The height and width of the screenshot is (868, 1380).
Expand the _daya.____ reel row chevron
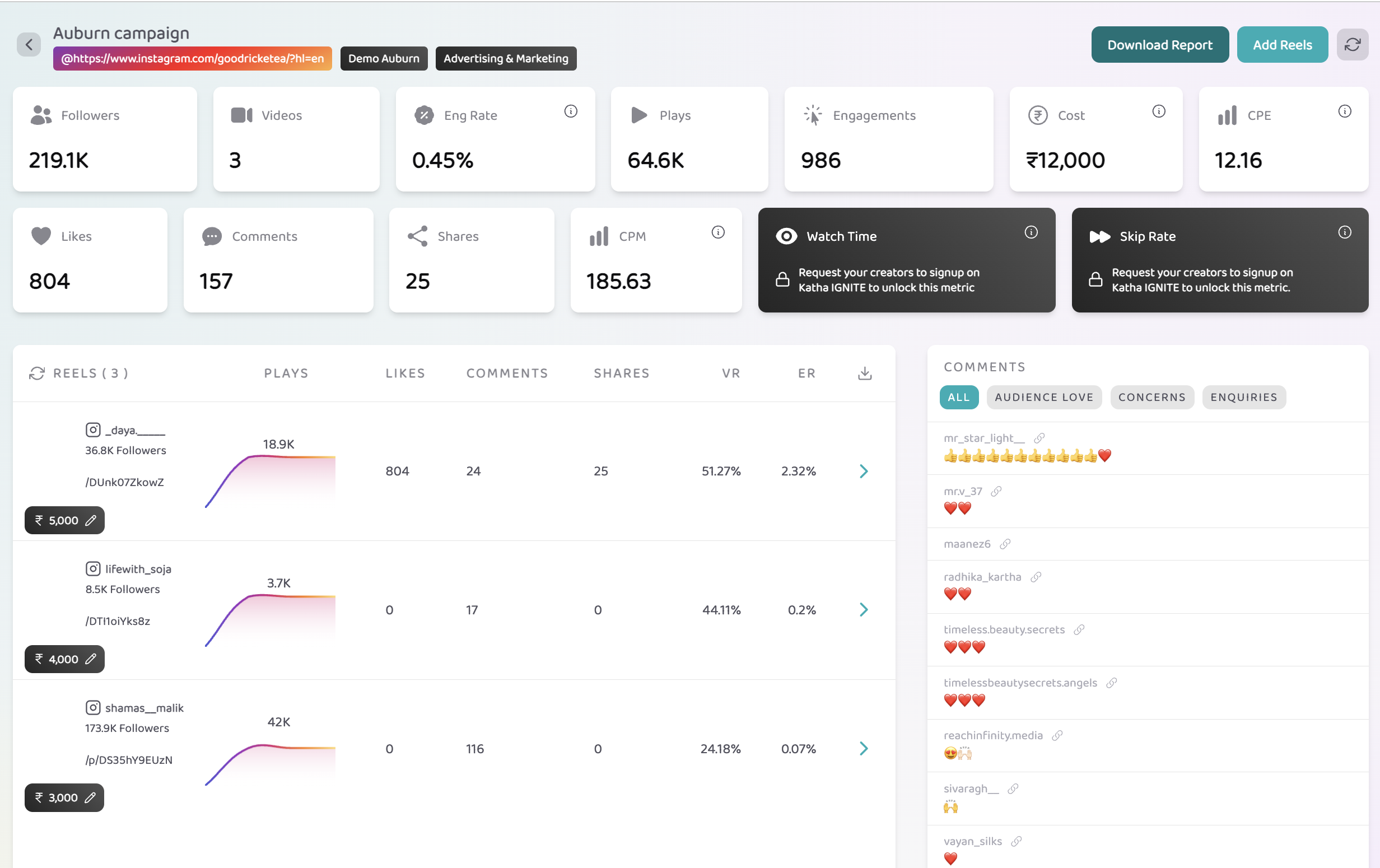[x=864, y=471]
